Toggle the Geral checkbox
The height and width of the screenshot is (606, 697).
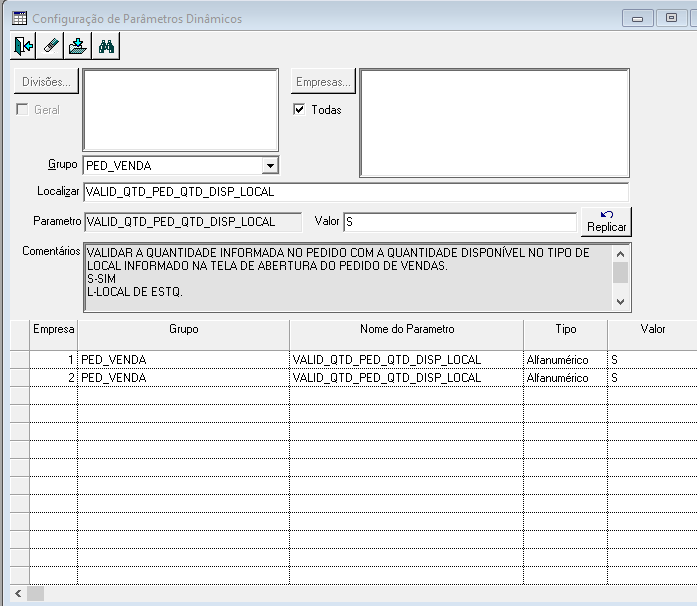point(22,109)
